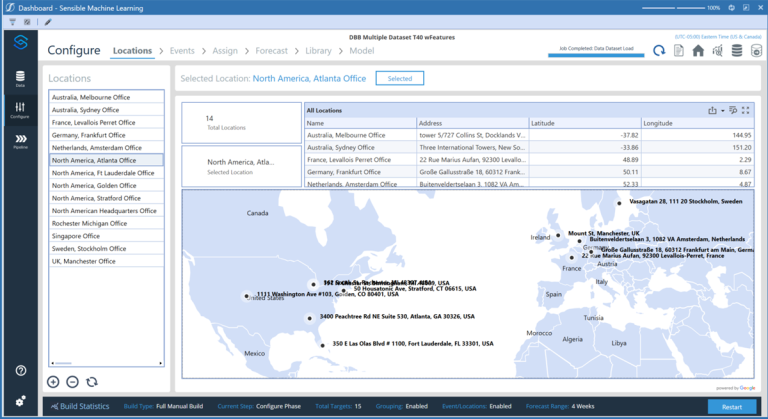Sort by the Name column header

pos(360,123)
